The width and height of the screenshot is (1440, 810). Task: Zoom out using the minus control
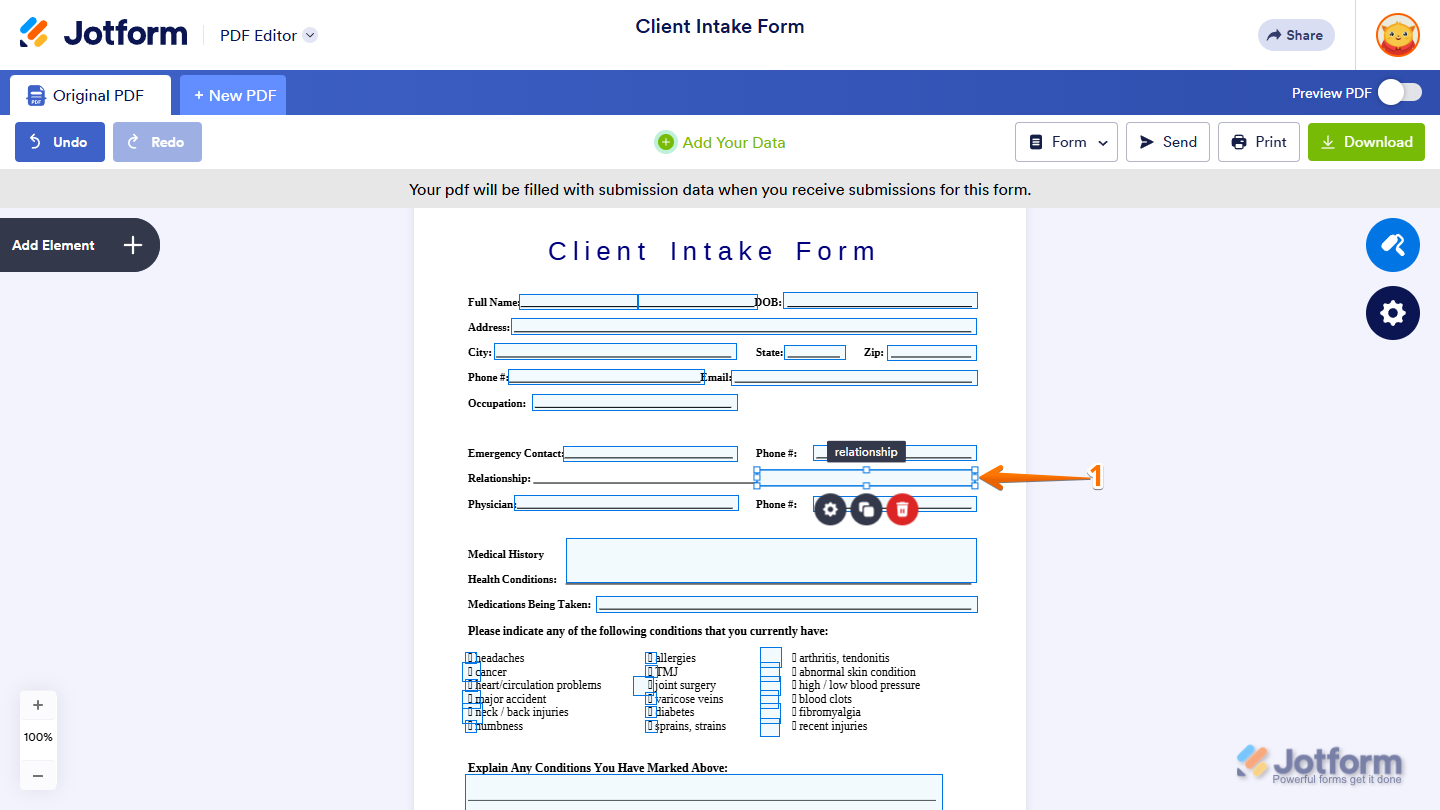click(38, 775)
